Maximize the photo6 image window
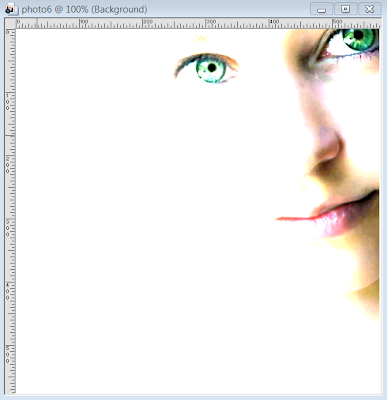Screen dimensions: 387x400 (345, 9)
